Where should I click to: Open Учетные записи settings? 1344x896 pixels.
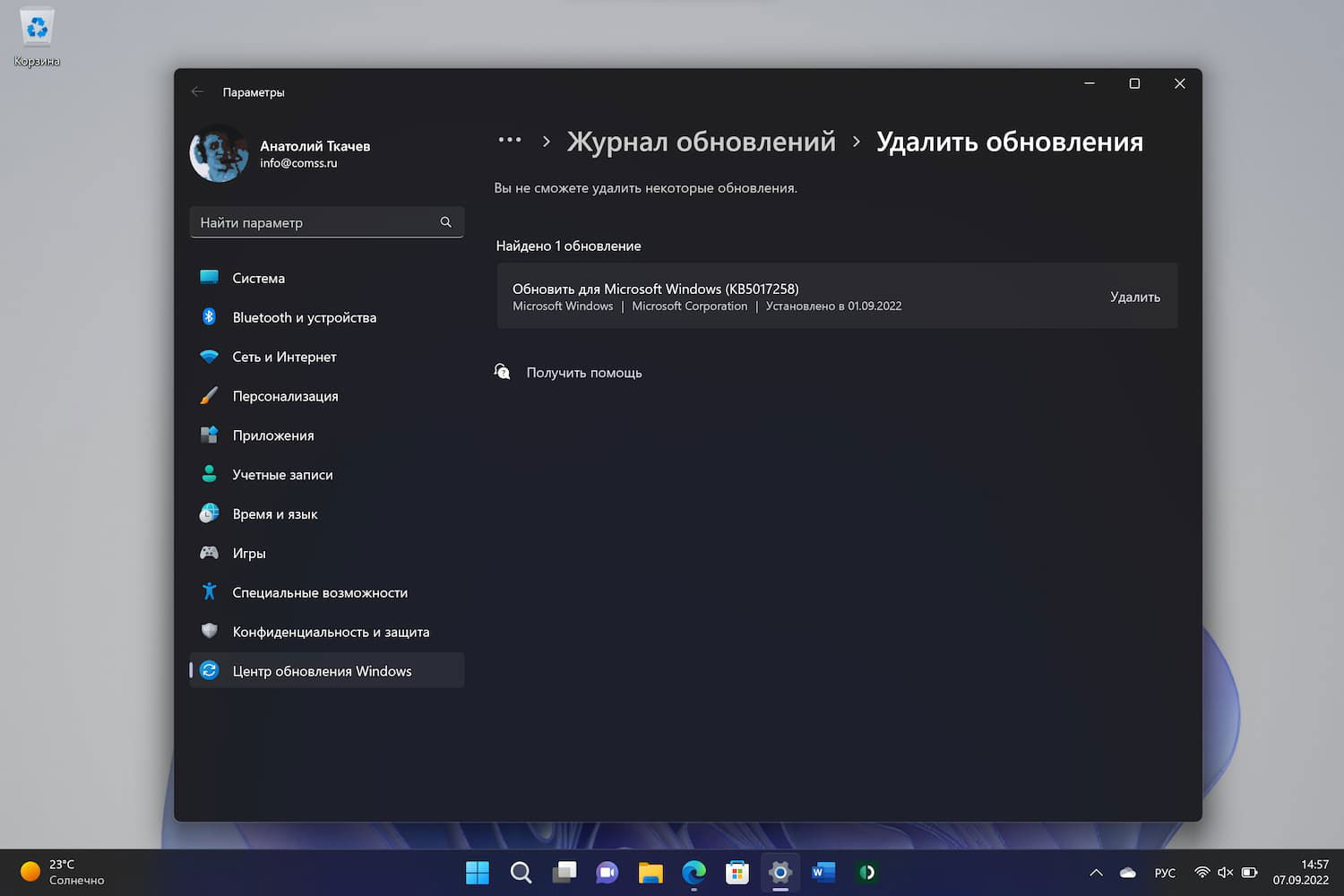[x=326, y=475]
